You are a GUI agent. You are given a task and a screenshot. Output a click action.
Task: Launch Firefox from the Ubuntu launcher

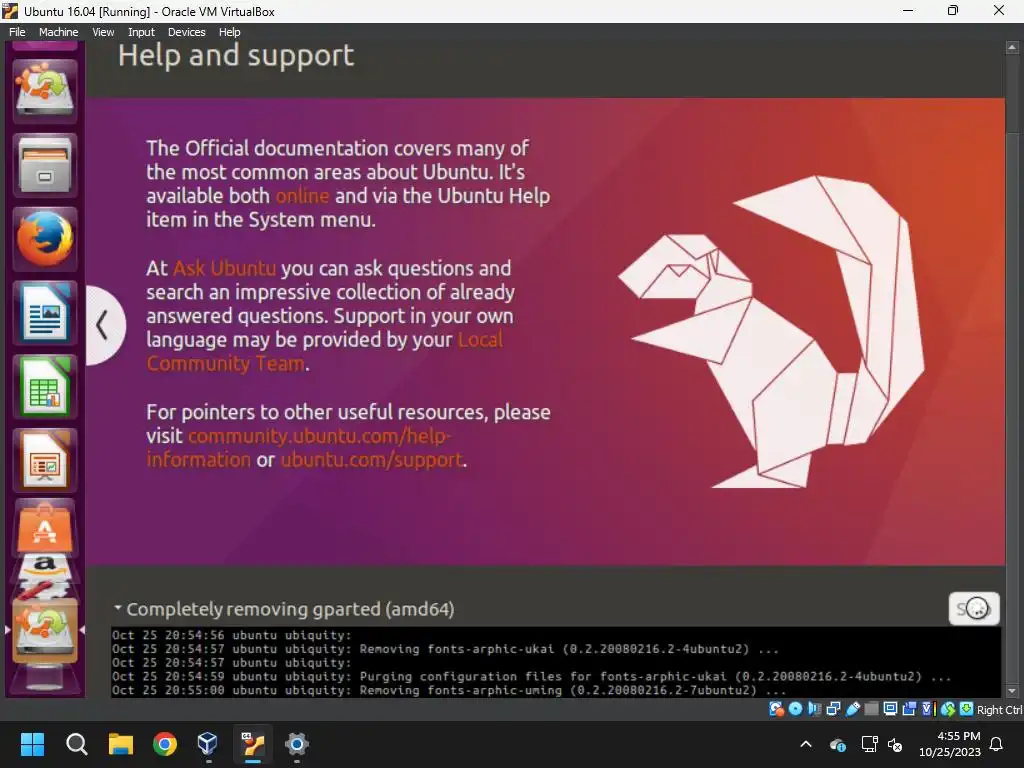[44, 239]
